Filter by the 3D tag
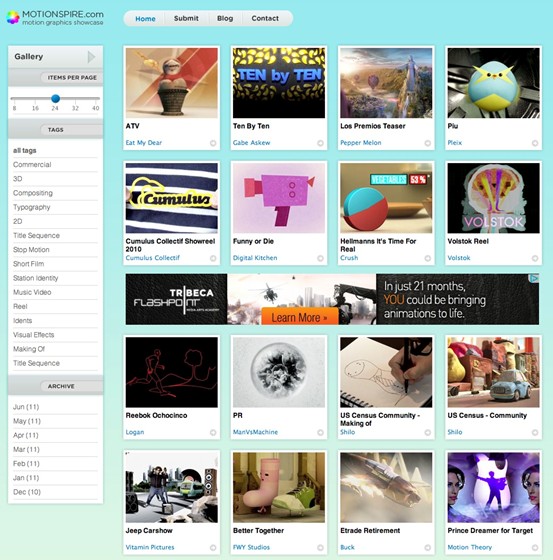The height and width of the screenshot is (560, 553). coord(18,179)
